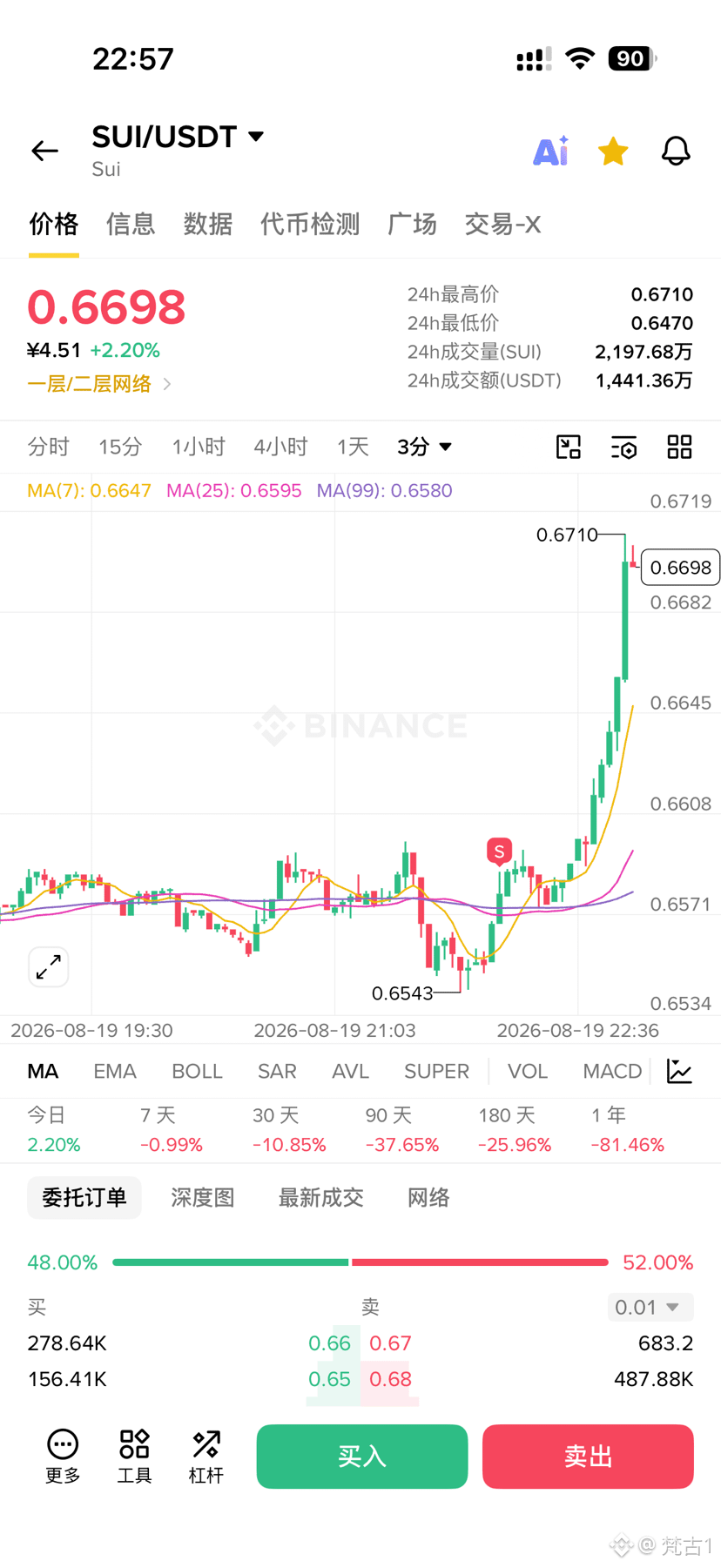
Task: Open the chart drawing tools icon
Action: tap(569, 447)
